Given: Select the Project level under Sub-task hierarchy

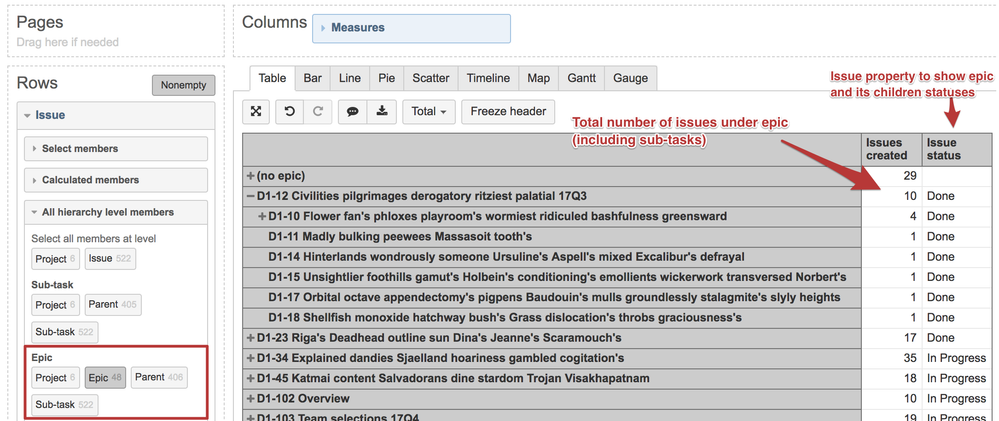Looking at the screenshot, I should 55,304.
